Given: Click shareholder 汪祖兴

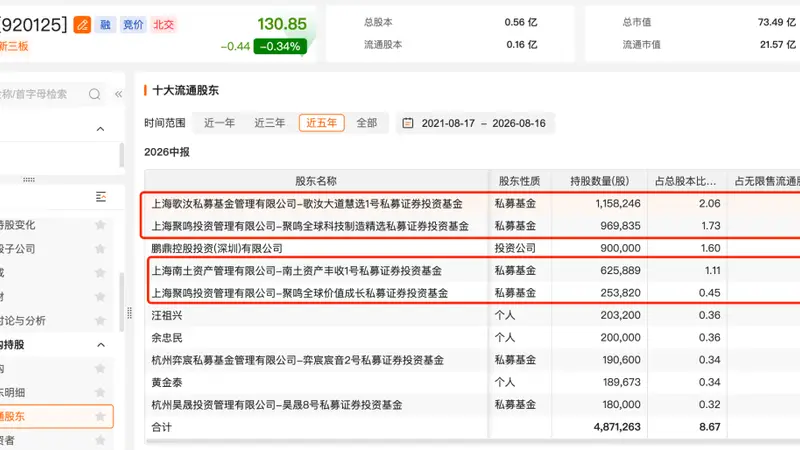Looking at the screenshot, I should [x=167, y=315].
